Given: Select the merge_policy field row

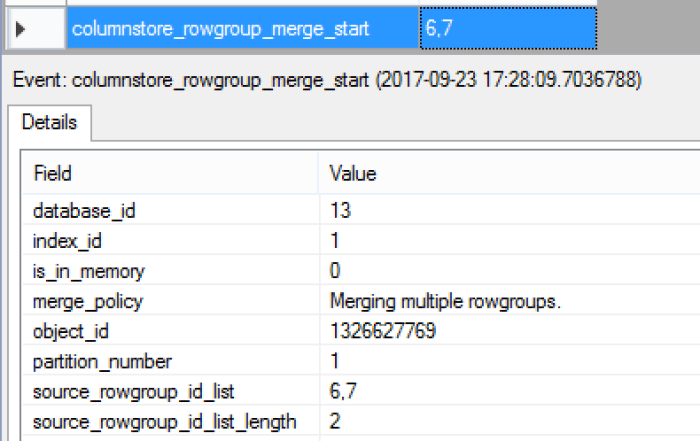Looking at the screenshot, I should [86, 301].
